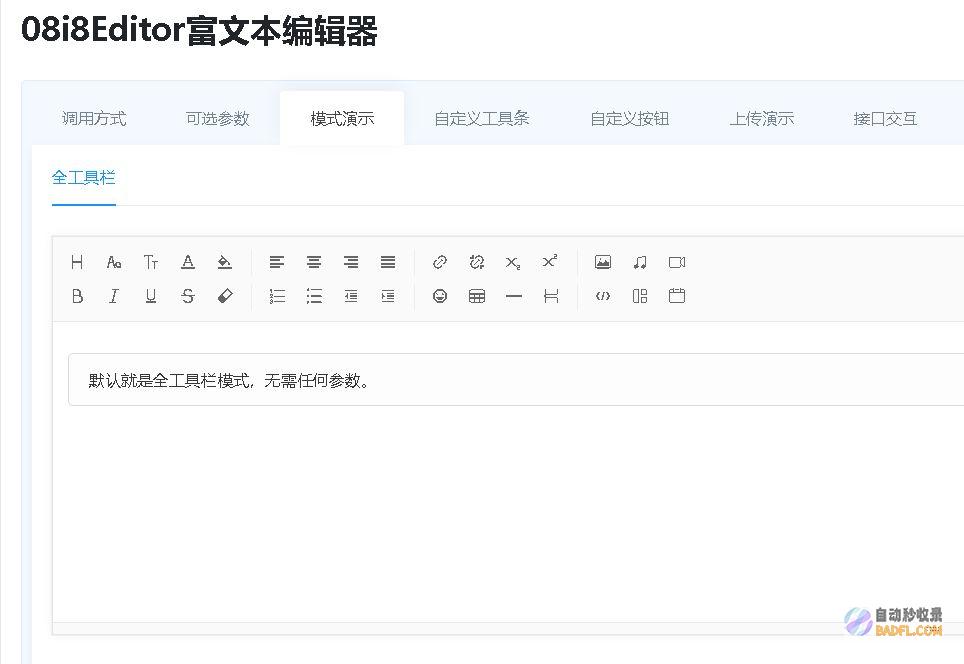The height and width of the screenshot is (664, 964).
Task: Insert date with the calendar icon
Action: point(677,296)
